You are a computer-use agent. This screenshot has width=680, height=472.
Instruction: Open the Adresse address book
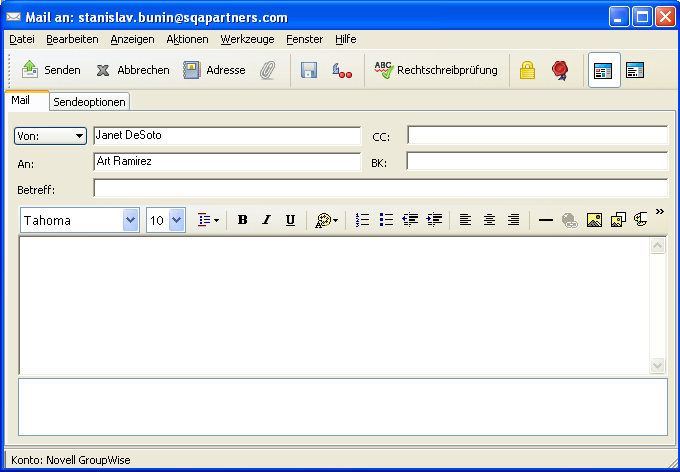point(214,70)
